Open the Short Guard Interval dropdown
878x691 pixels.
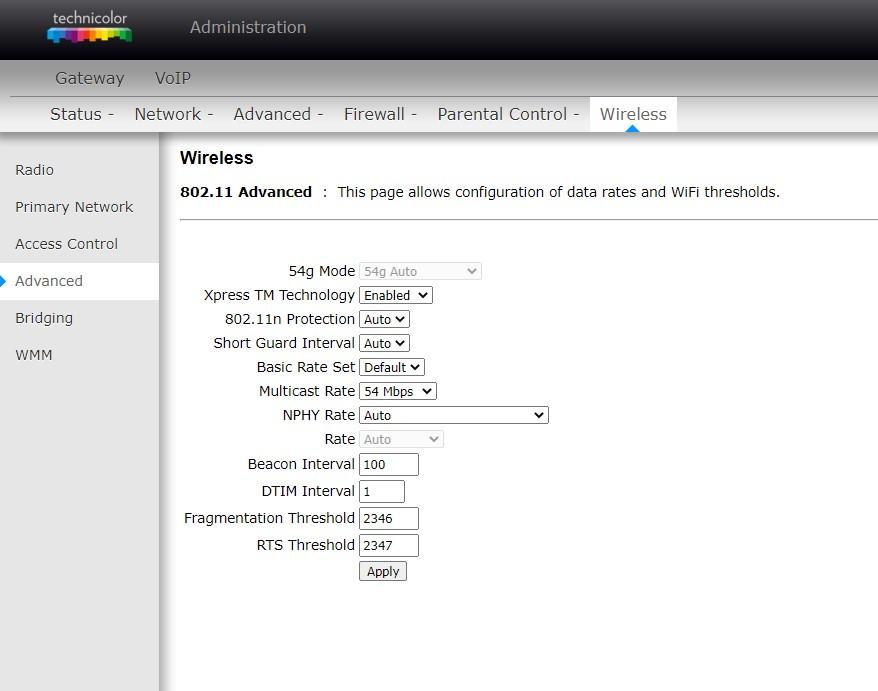384,344
